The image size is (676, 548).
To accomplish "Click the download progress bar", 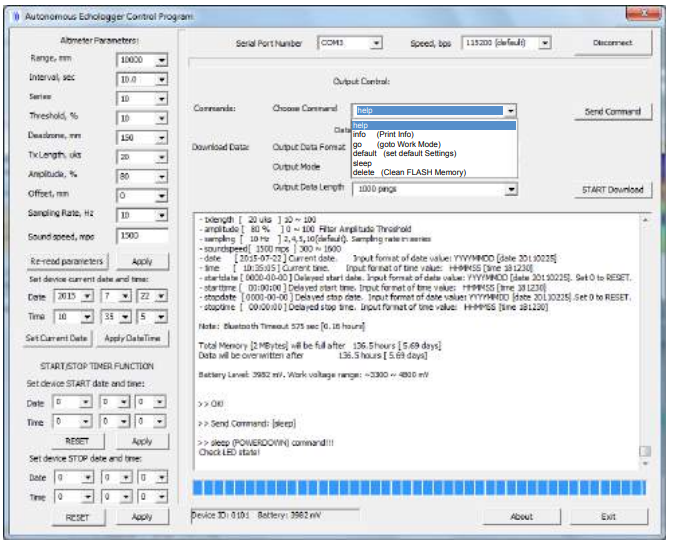I will 420,487.
